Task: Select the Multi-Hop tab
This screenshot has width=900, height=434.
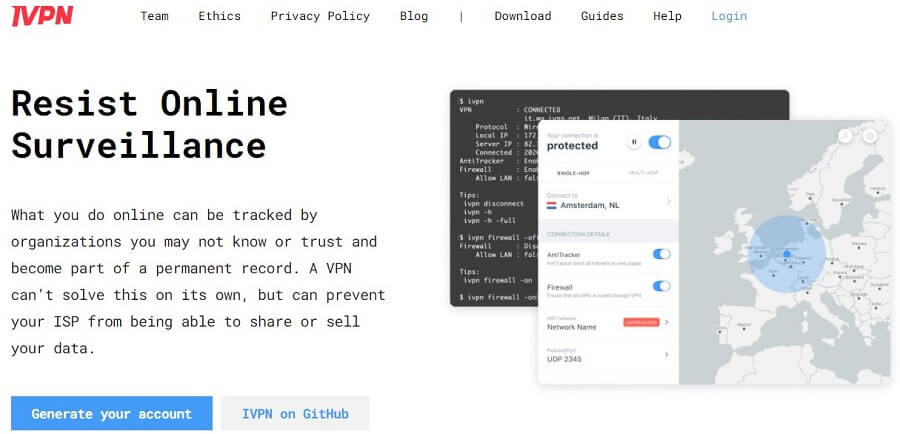Action: coord(643,173)
